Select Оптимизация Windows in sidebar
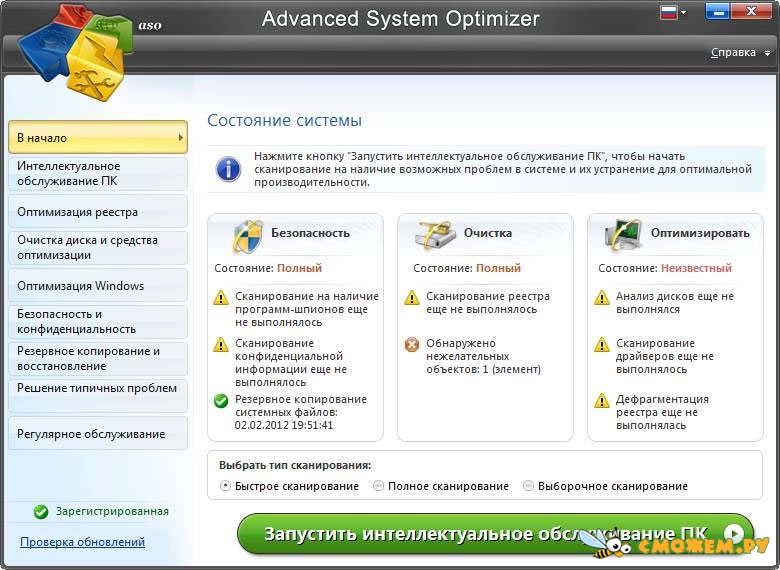 point(98,285)
